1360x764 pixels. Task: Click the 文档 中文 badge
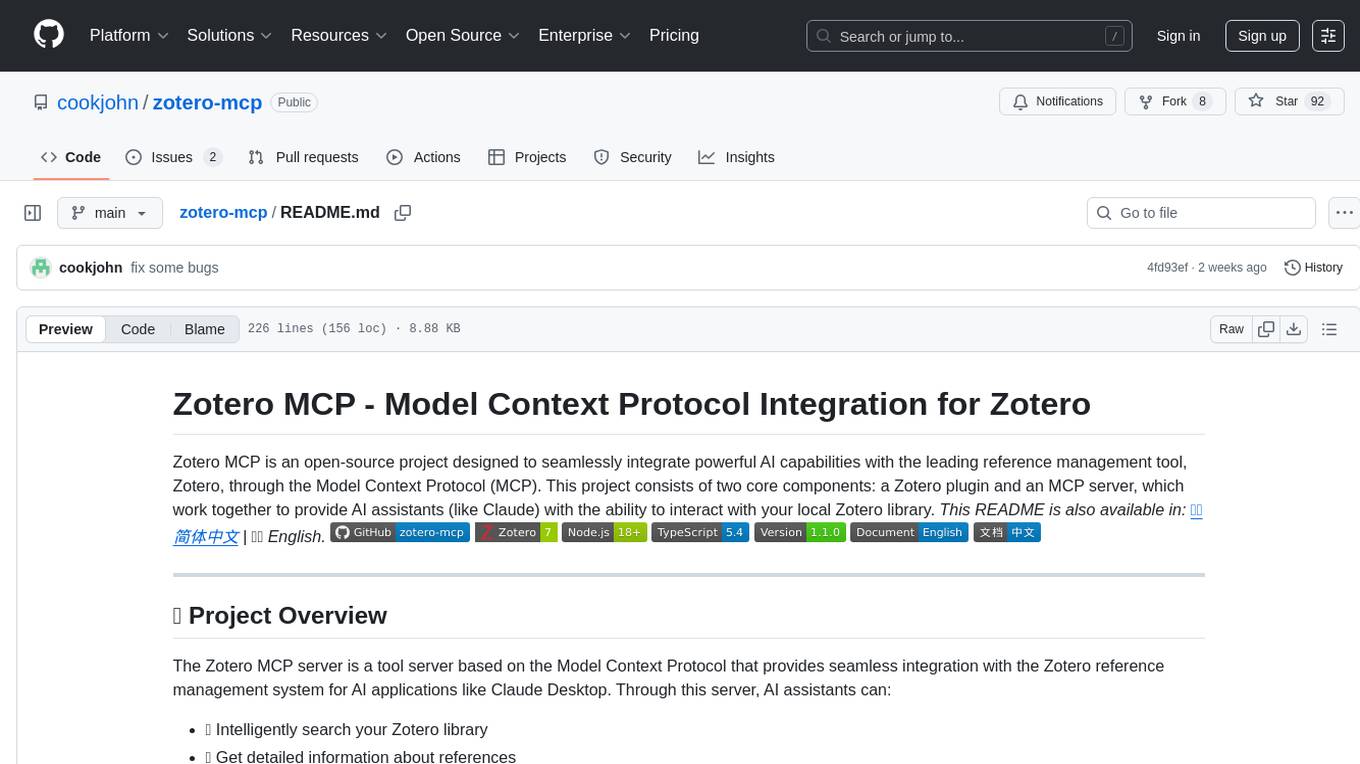click(1007, 532)
